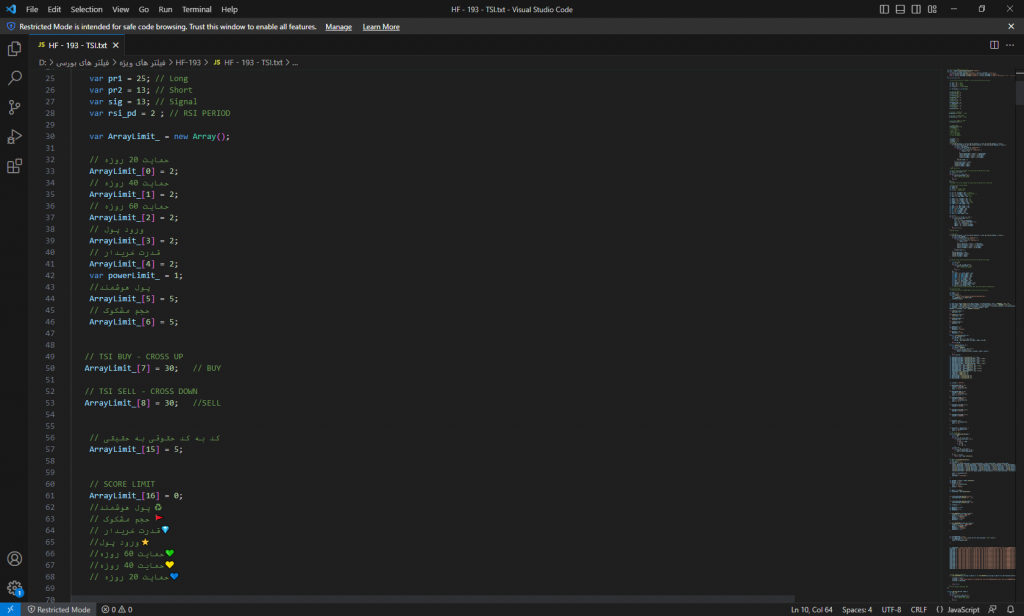Click the Manage link in Restricted Mode banner
Screen dimensions: 1024x616
[x=338, y=27]
